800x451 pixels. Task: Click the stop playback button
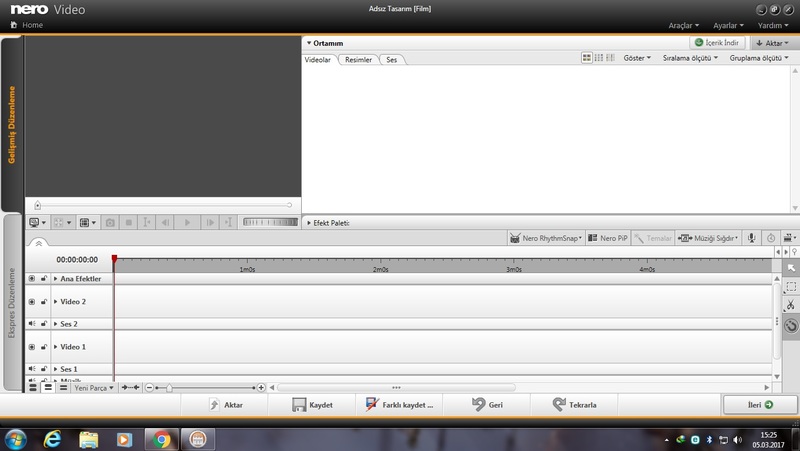129,222
